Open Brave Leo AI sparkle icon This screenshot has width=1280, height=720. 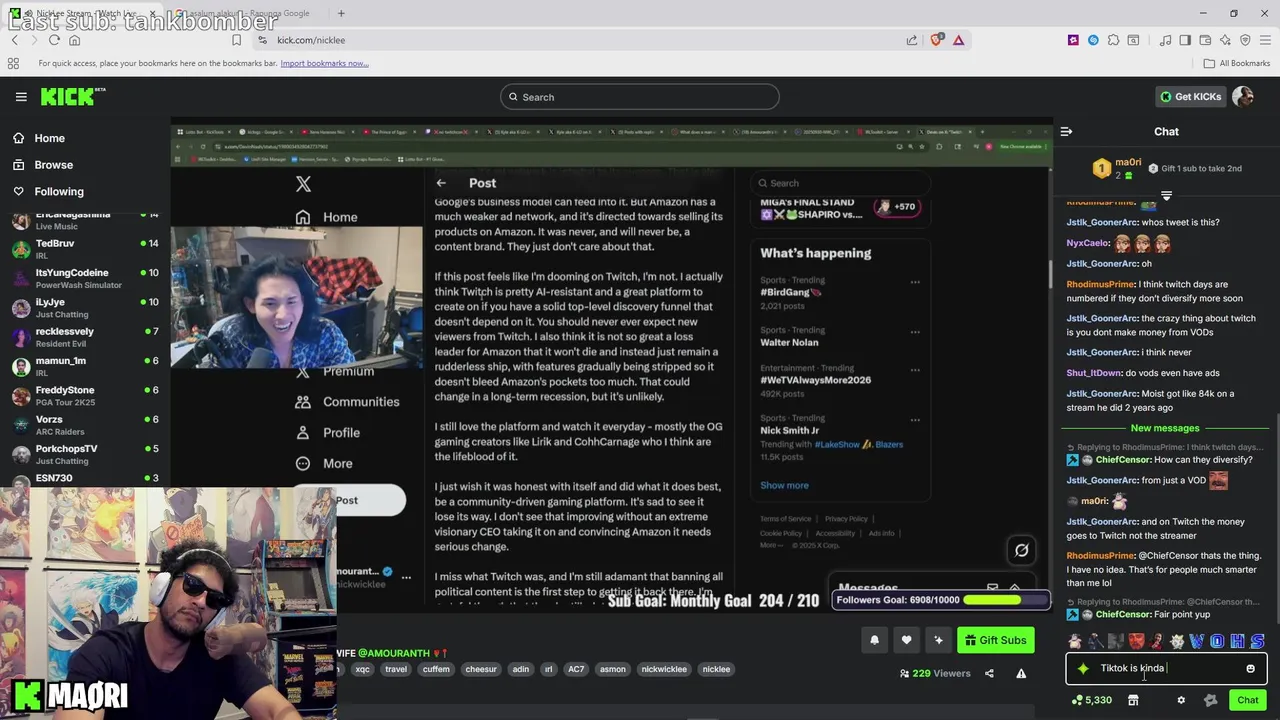pos(1225,40)
